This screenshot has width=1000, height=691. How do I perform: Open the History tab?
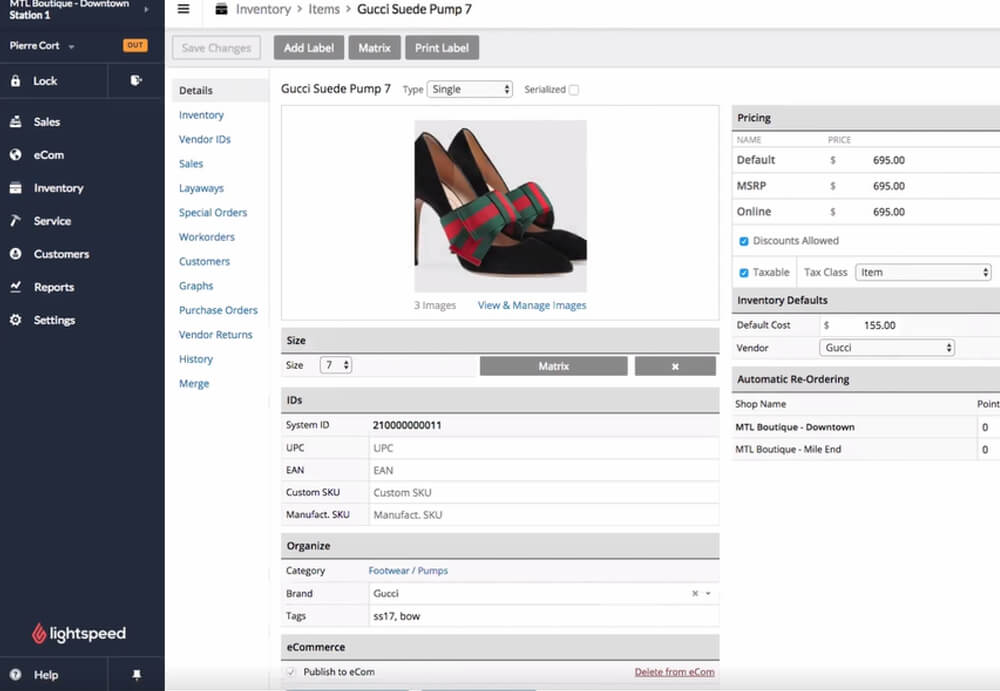pos(196,359)
